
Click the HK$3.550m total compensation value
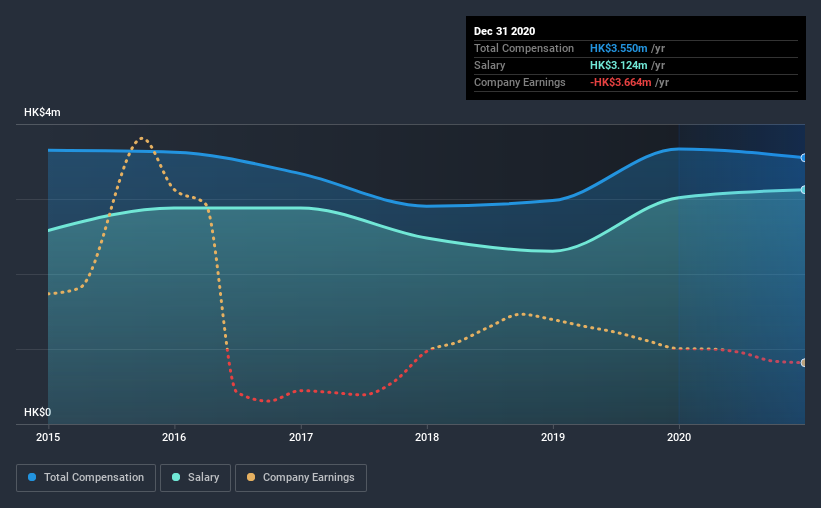[618, 48]
